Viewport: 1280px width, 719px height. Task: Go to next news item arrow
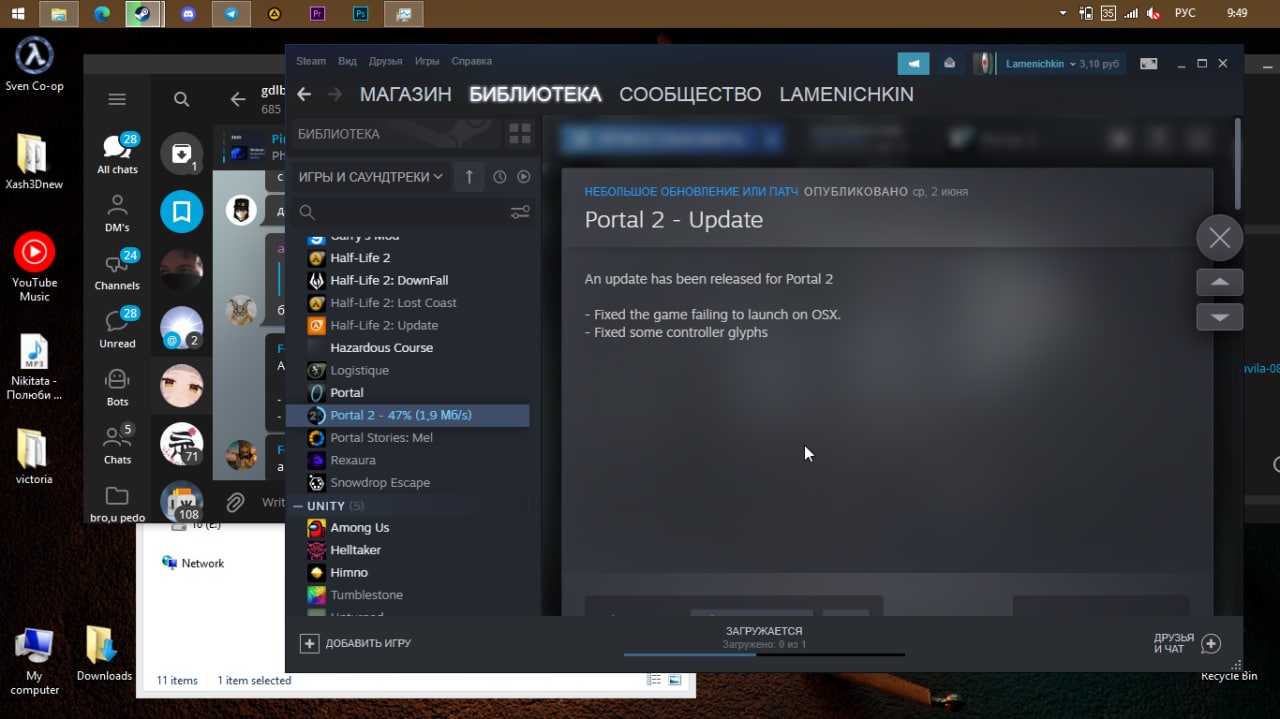pos(1220,317)
